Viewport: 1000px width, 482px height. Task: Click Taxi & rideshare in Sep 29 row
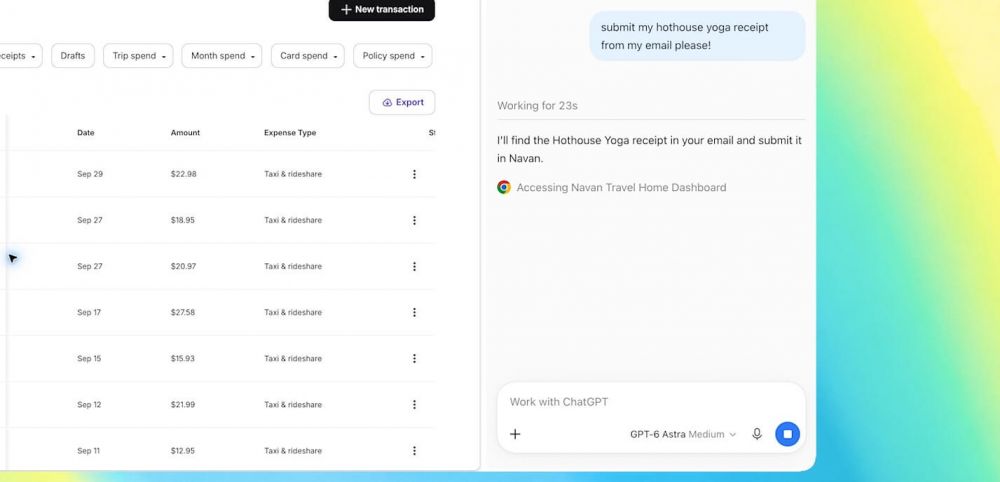(293, 174)
